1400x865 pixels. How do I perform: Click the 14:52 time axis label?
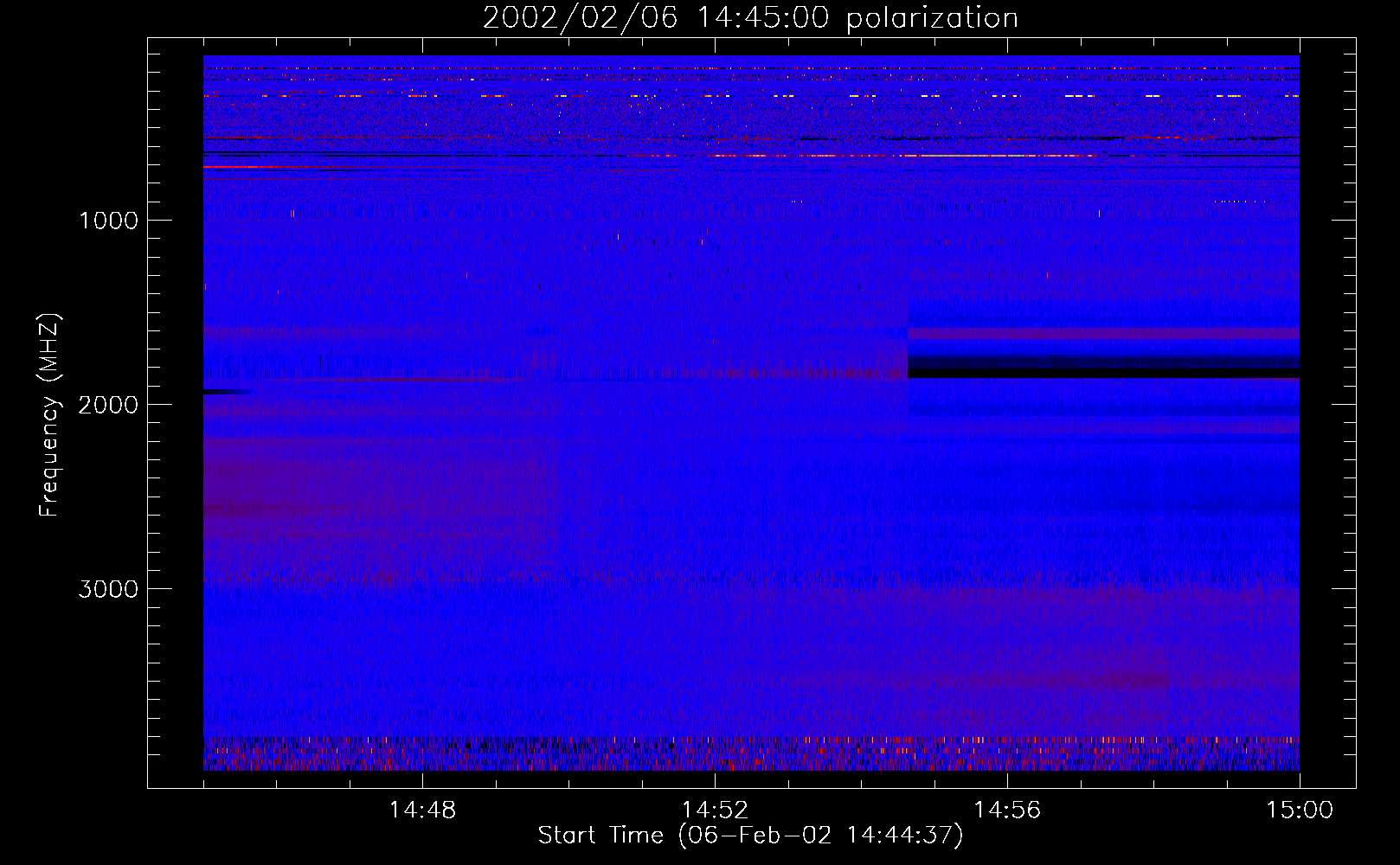(715, 811)
